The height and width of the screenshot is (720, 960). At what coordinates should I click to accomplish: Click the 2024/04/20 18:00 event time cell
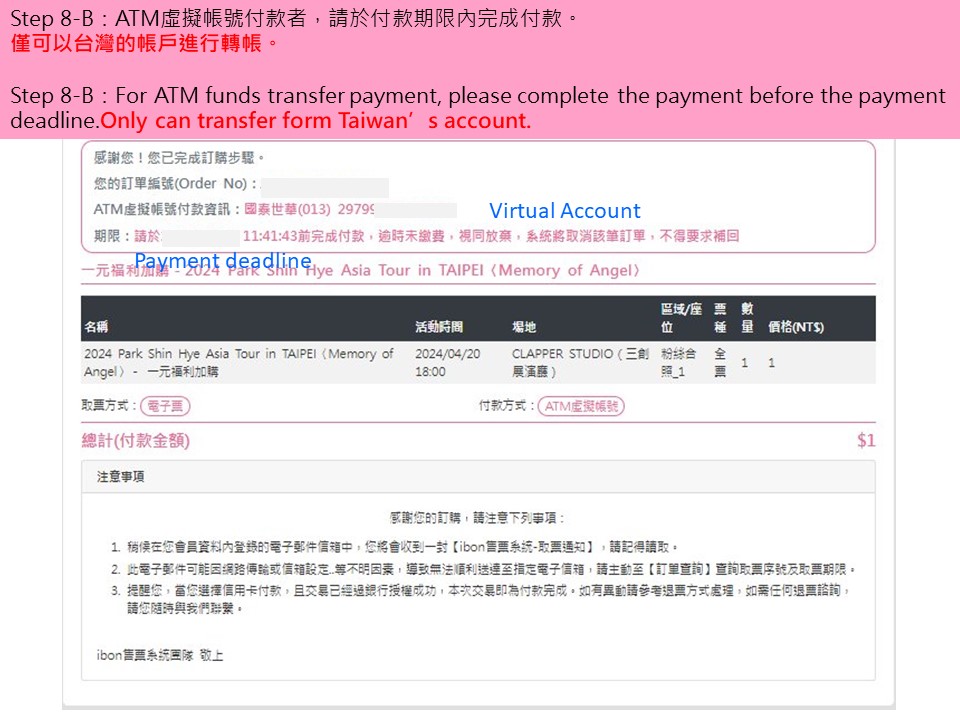[x=448, y=362]
